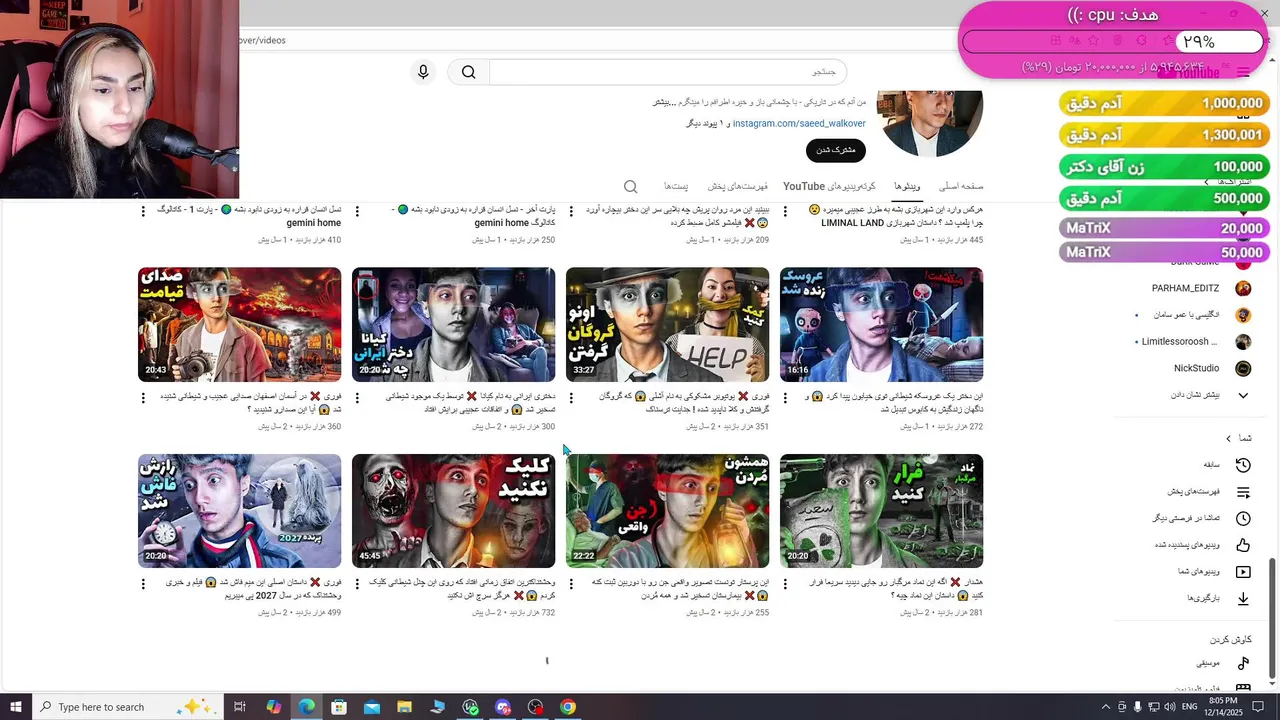Open sidebar playlists (فهرست‌های پخش) icon
This screenshot has width=1280, height=720.
1243,492
